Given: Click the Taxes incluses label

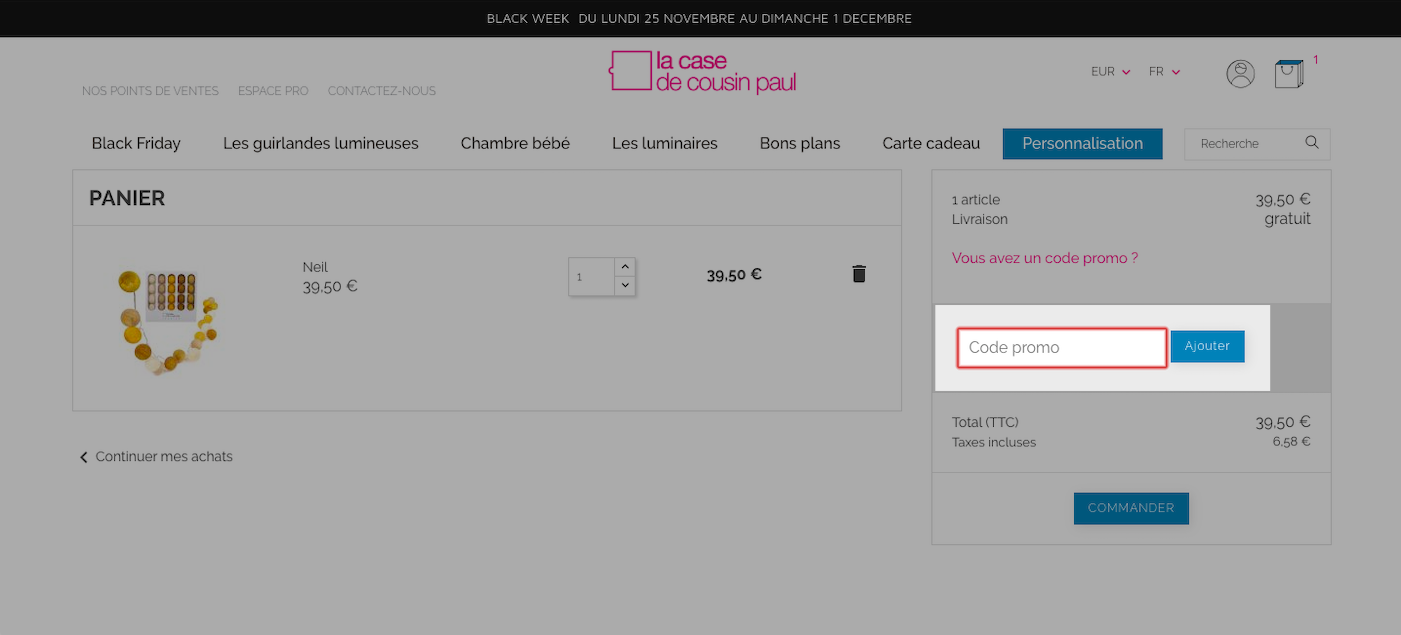Looking at the screenshot, I should (x=994, y=442).
